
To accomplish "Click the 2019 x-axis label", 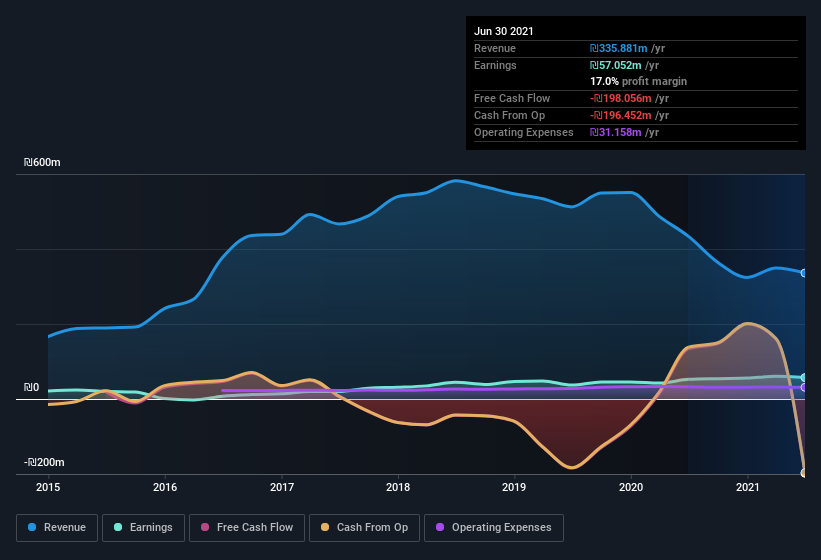I will [514, 487].
